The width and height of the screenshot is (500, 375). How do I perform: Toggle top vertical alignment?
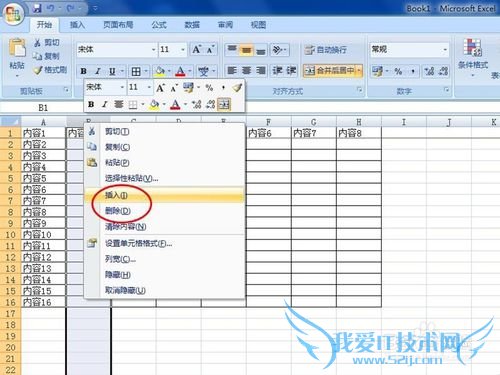click(232, 50)
